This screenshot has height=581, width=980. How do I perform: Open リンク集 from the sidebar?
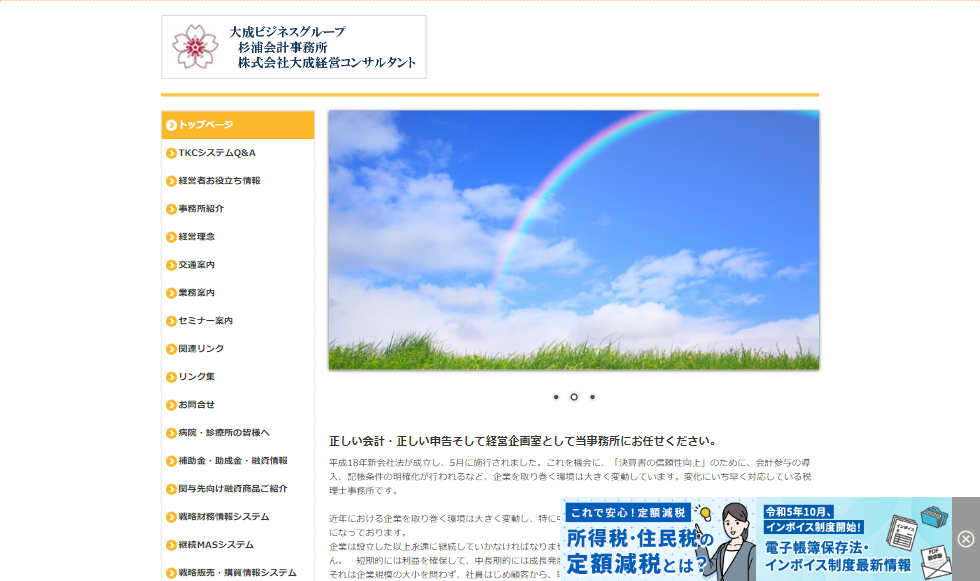pyautogui.click(x=197, y=377)
